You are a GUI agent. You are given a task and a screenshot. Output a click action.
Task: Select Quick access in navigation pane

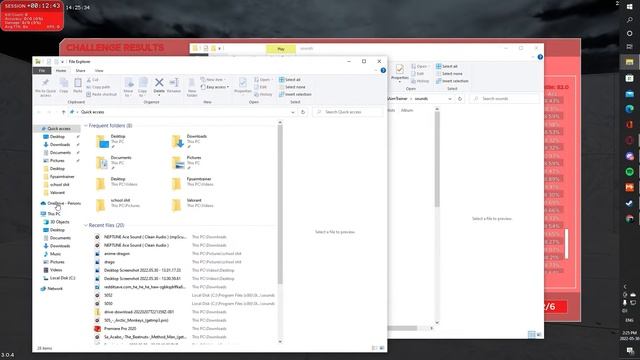58,129
